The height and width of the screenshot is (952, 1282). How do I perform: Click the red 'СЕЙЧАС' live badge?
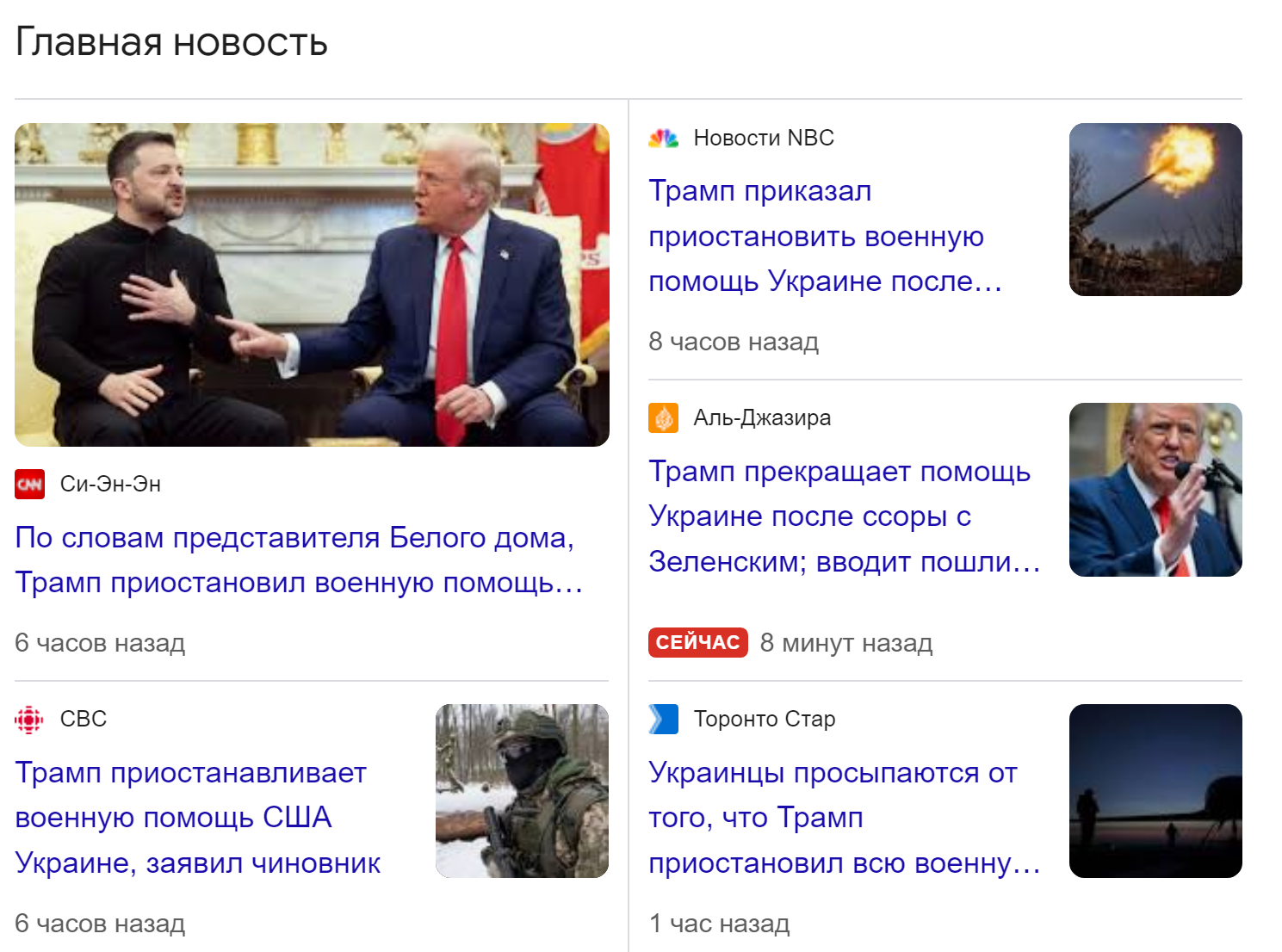pos(698,642)
